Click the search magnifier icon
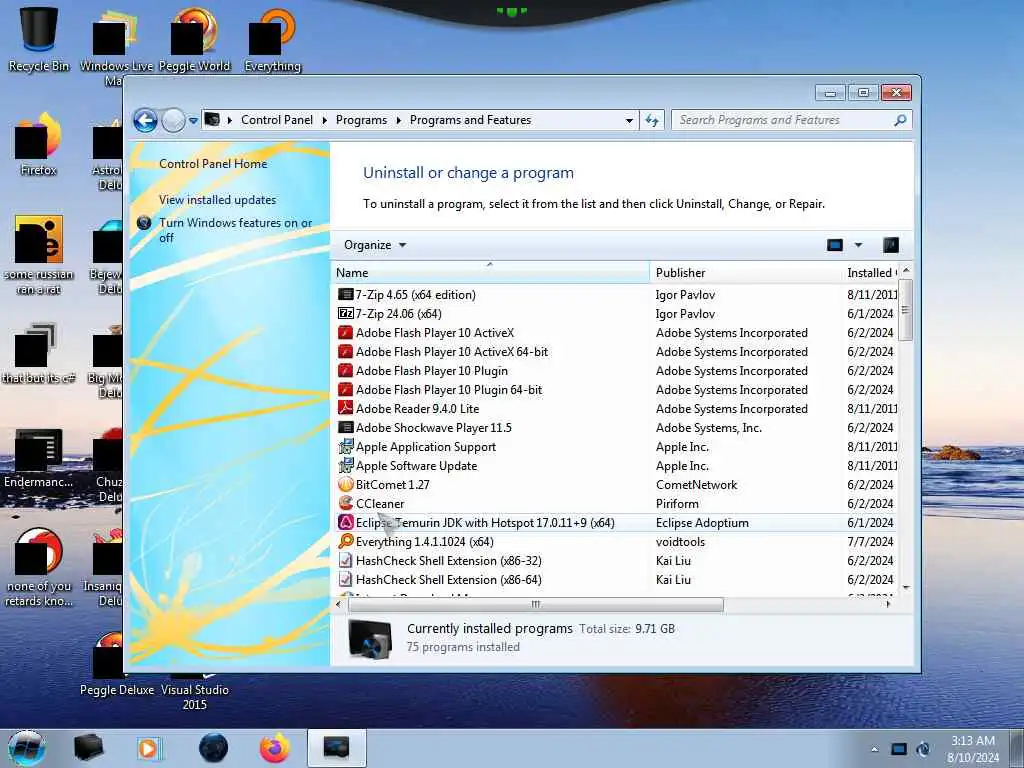The height and width of the screenshot is (768, 1024). [900, 120]
